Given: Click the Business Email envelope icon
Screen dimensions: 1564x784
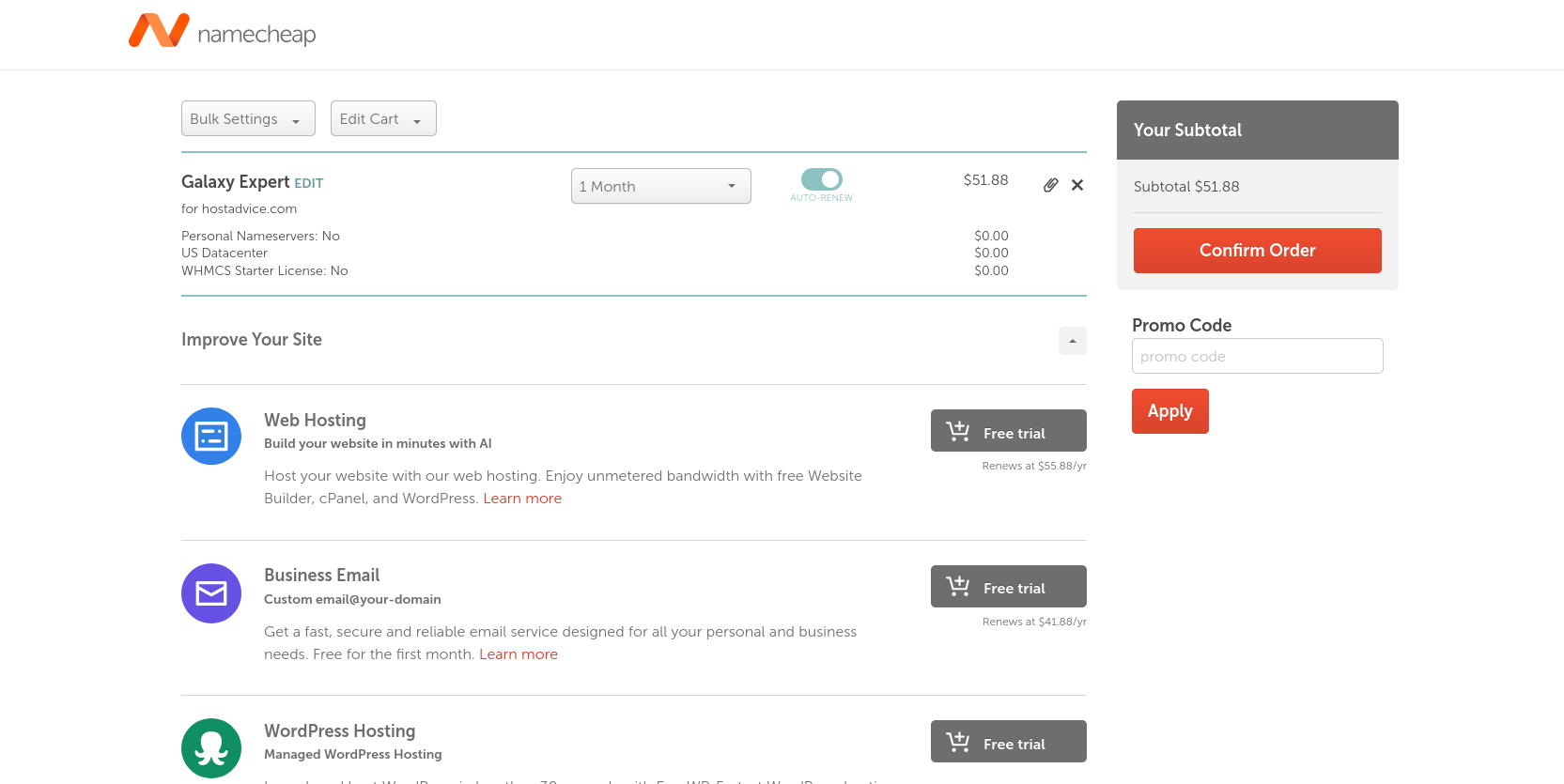Looking at the screenshot, I should coord(211,593).
